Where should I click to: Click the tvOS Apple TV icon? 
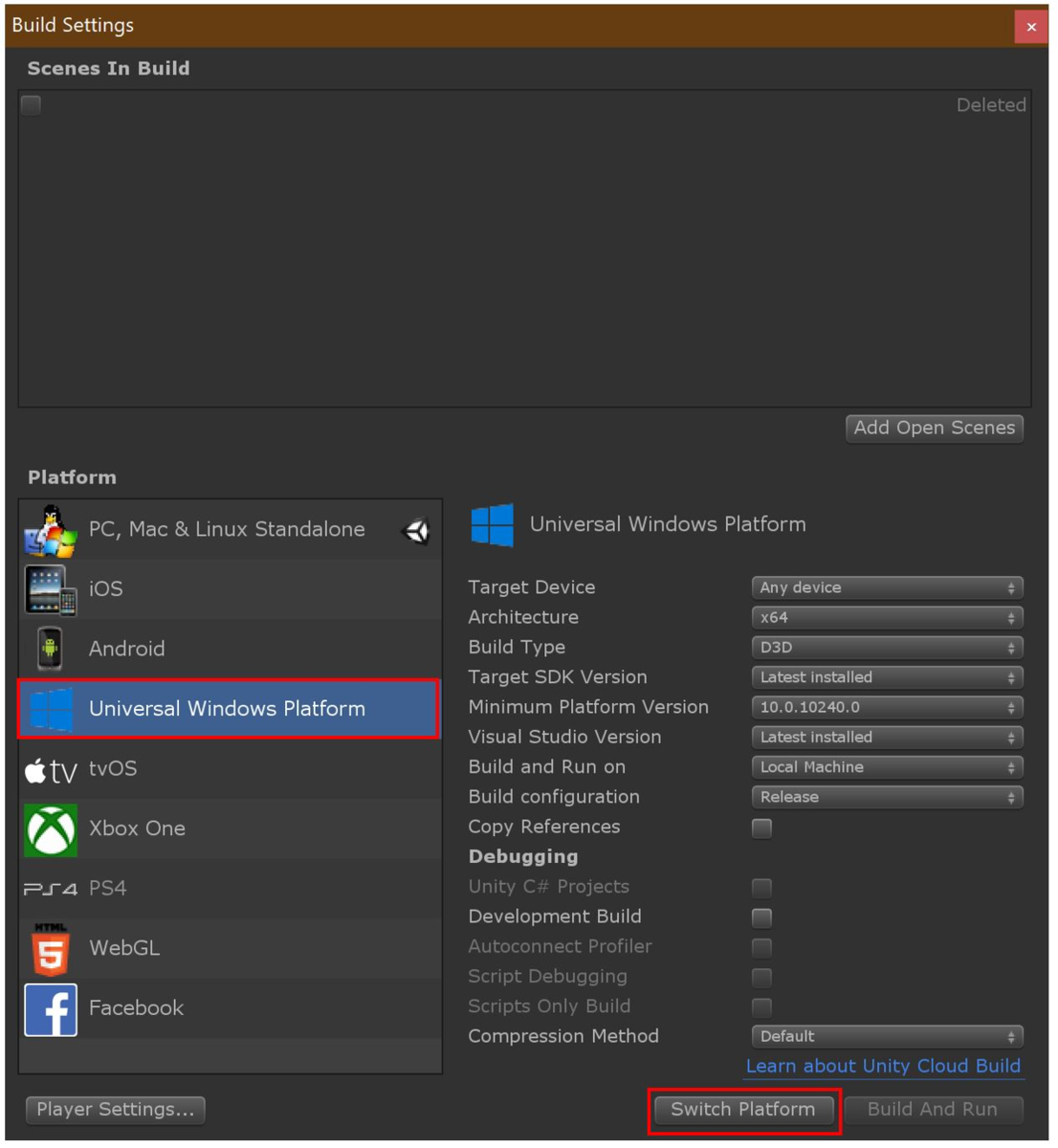(x=51, y=770)
